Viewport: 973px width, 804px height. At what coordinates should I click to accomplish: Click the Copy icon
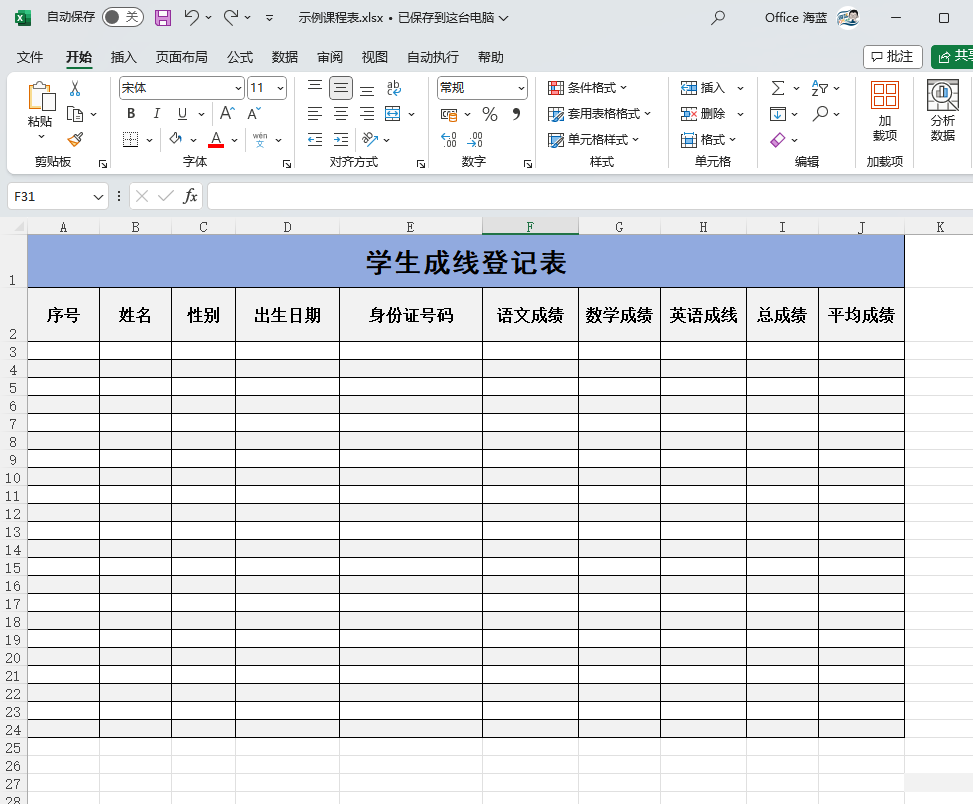point(75,114)
